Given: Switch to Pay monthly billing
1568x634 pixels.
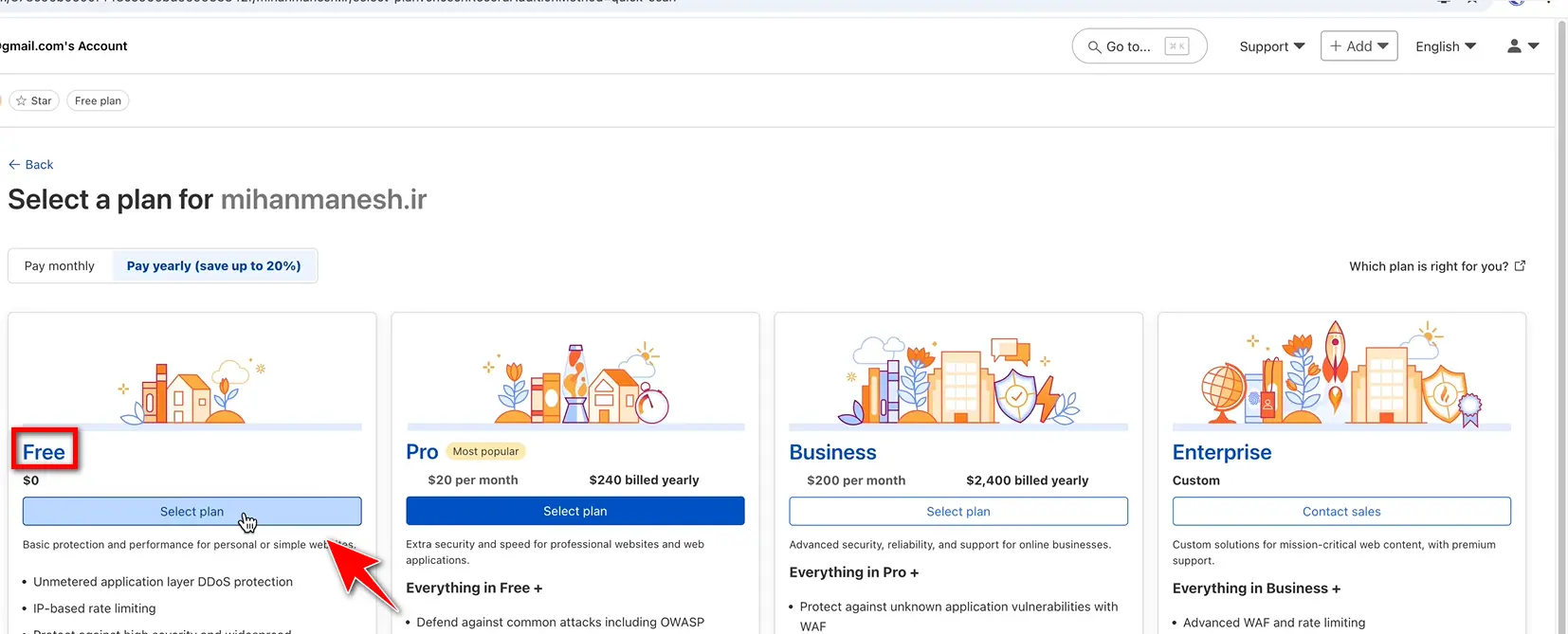Looking at the screenshot, I should click(60, 266).
